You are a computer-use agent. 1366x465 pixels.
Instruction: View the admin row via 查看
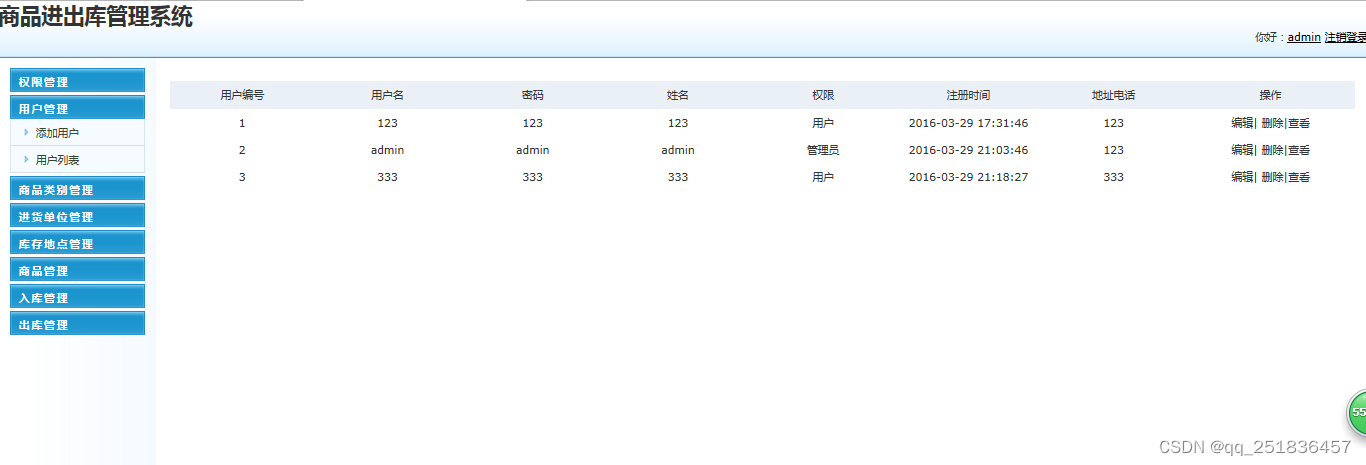pos(1299,150)
